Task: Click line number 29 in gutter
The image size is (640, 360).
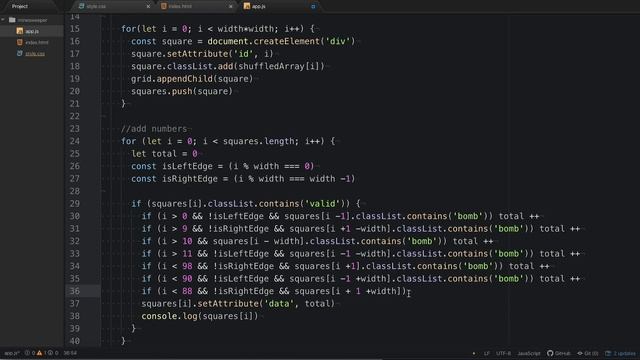Action: [x=74, y=204]
